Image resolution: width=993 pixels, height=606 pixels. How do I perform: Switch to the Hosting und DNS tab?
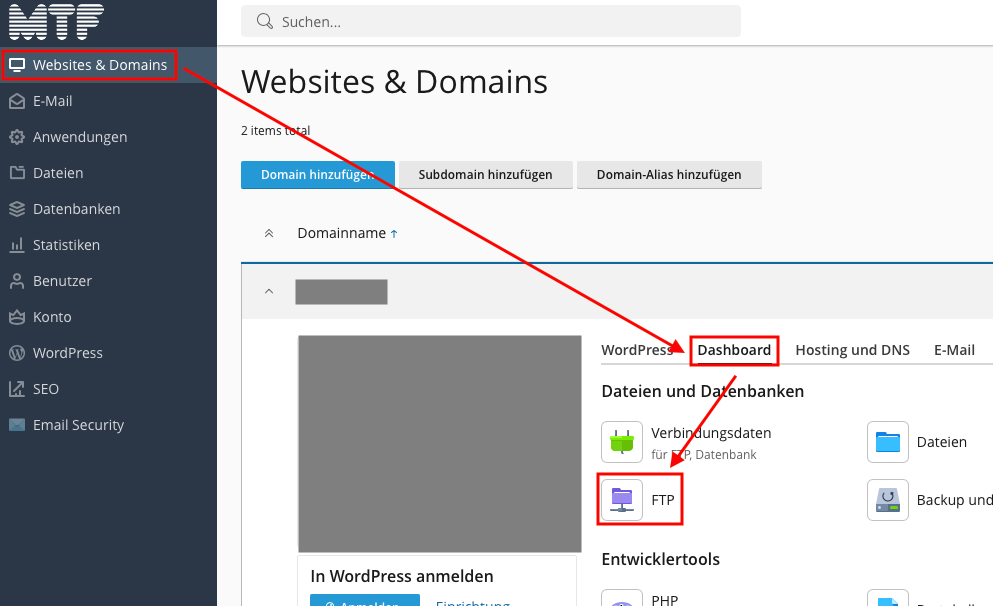(852, 350)
